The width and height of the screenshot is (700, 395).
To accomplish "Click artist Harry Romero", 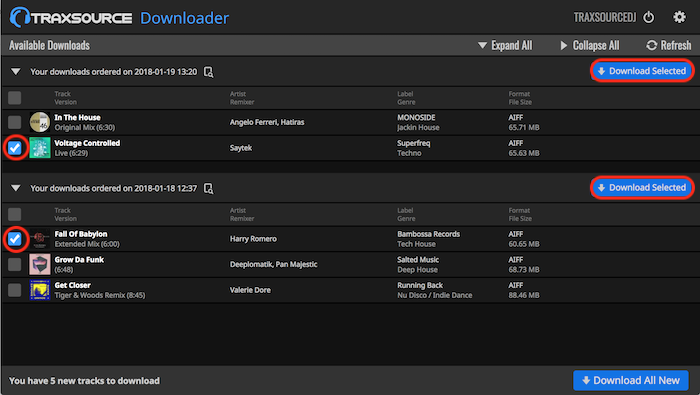I will point(253,239).
